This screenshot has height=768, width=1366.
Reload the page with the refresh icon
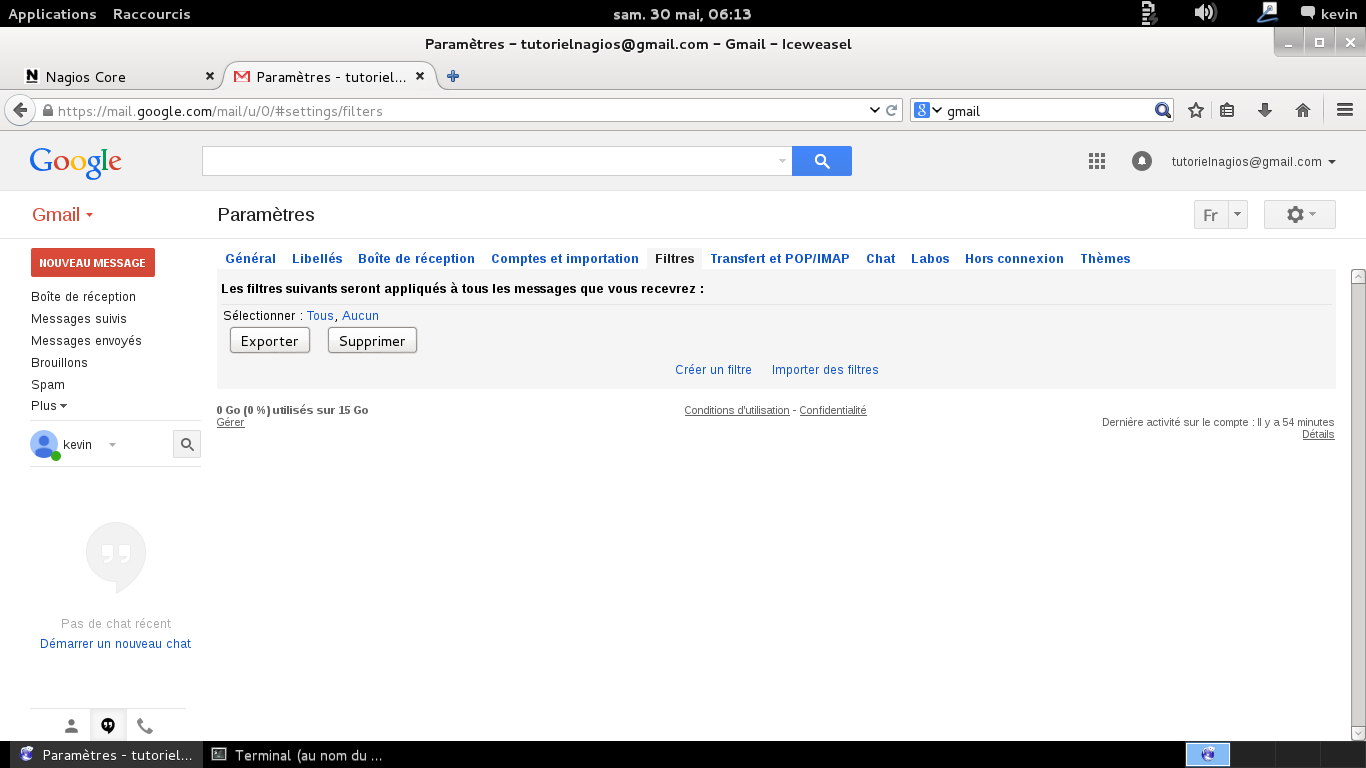click(892, 110)
